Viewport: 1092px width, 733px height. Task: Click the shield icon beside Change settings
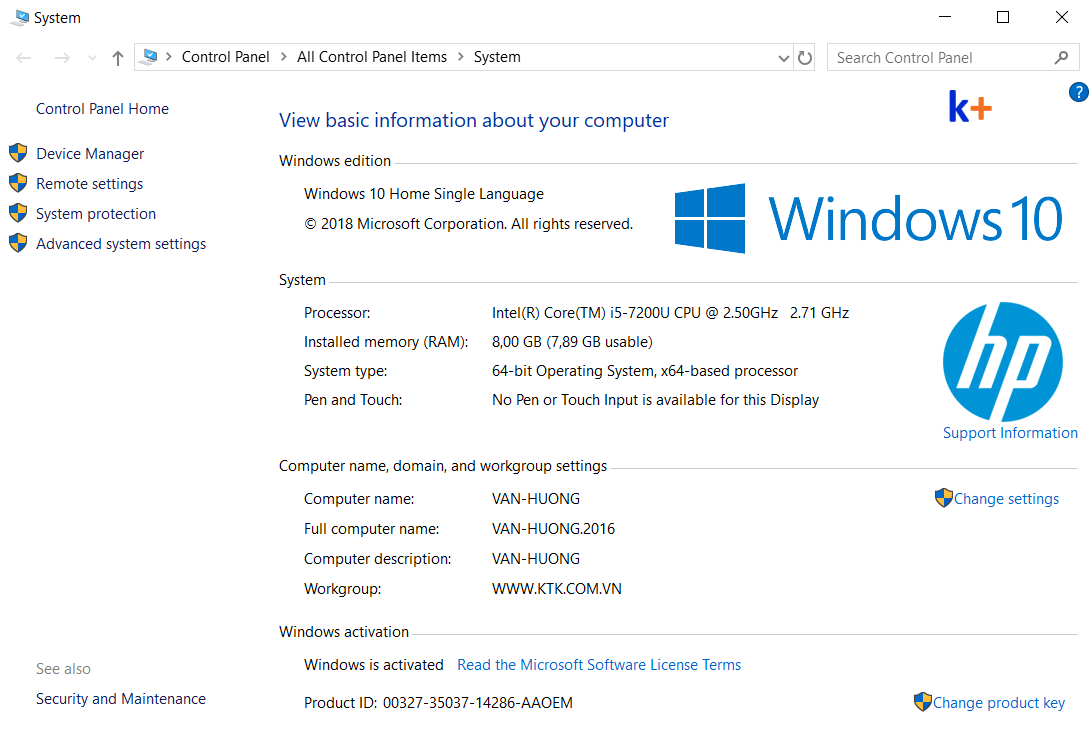944,498
